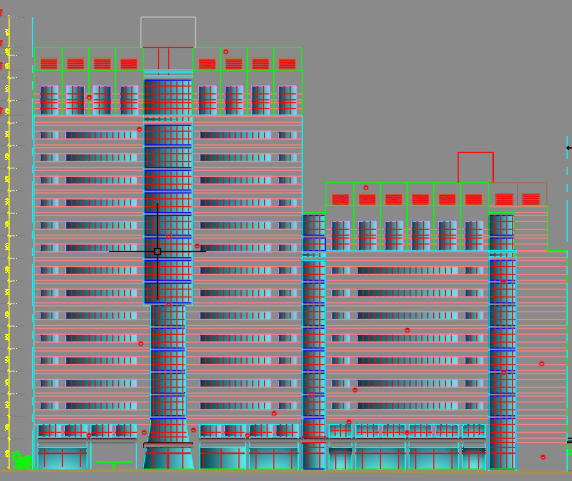Pick the green shrub at bottom-left corner

[x=22, y=460]
